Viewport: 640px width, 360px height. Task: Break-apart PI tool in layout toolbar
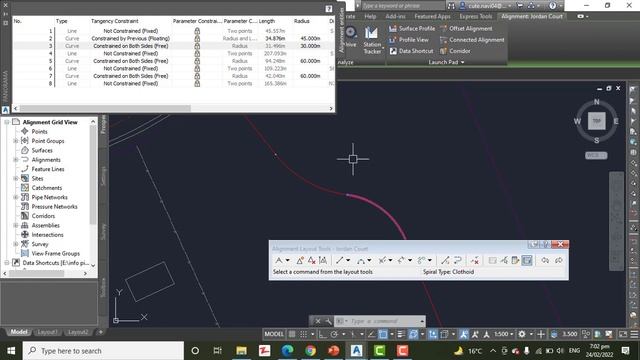pos(323,260)
